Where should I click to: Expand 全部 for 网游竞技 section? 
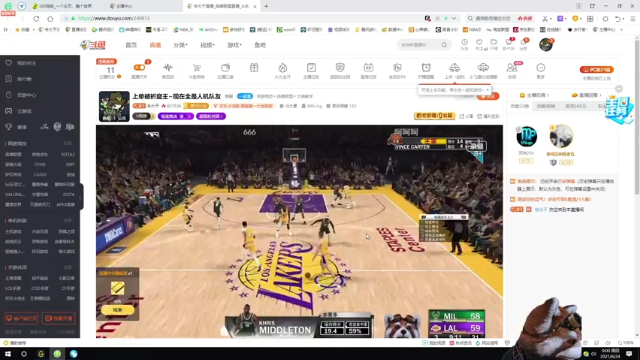69,144
